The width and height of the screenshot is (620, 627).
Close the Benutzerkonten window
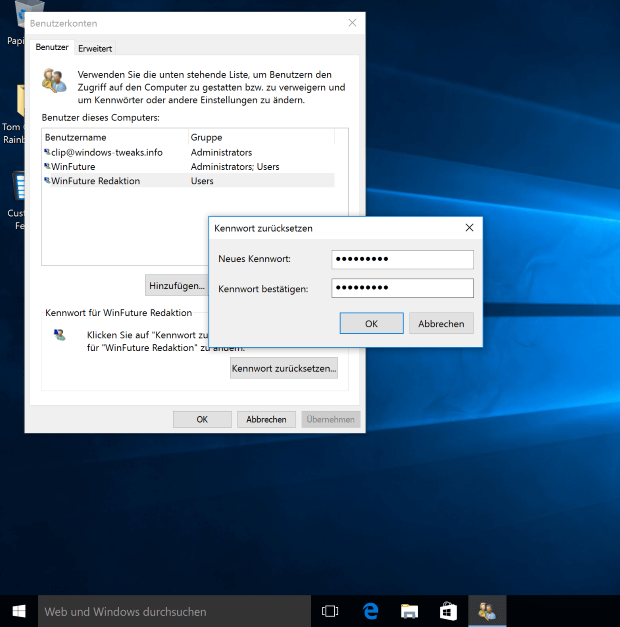pos(352,23)
